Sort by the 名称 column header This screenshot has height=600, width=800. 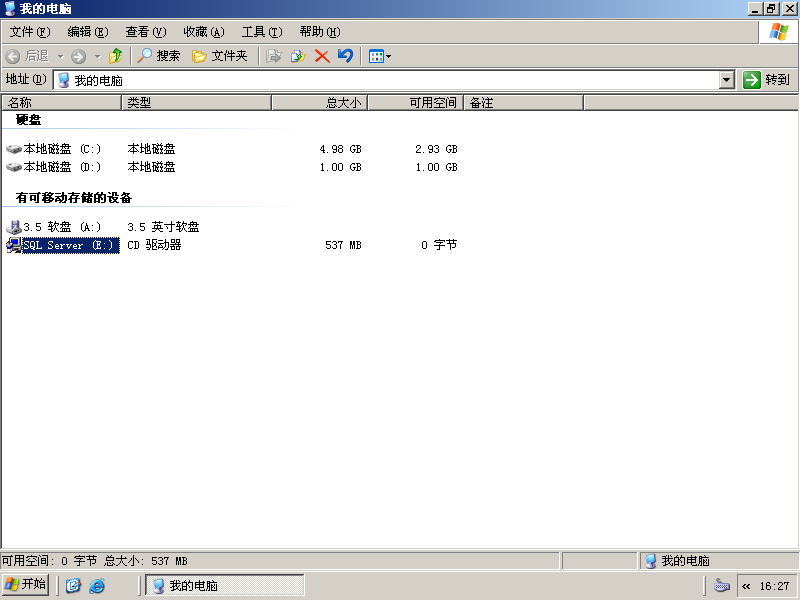61,103
